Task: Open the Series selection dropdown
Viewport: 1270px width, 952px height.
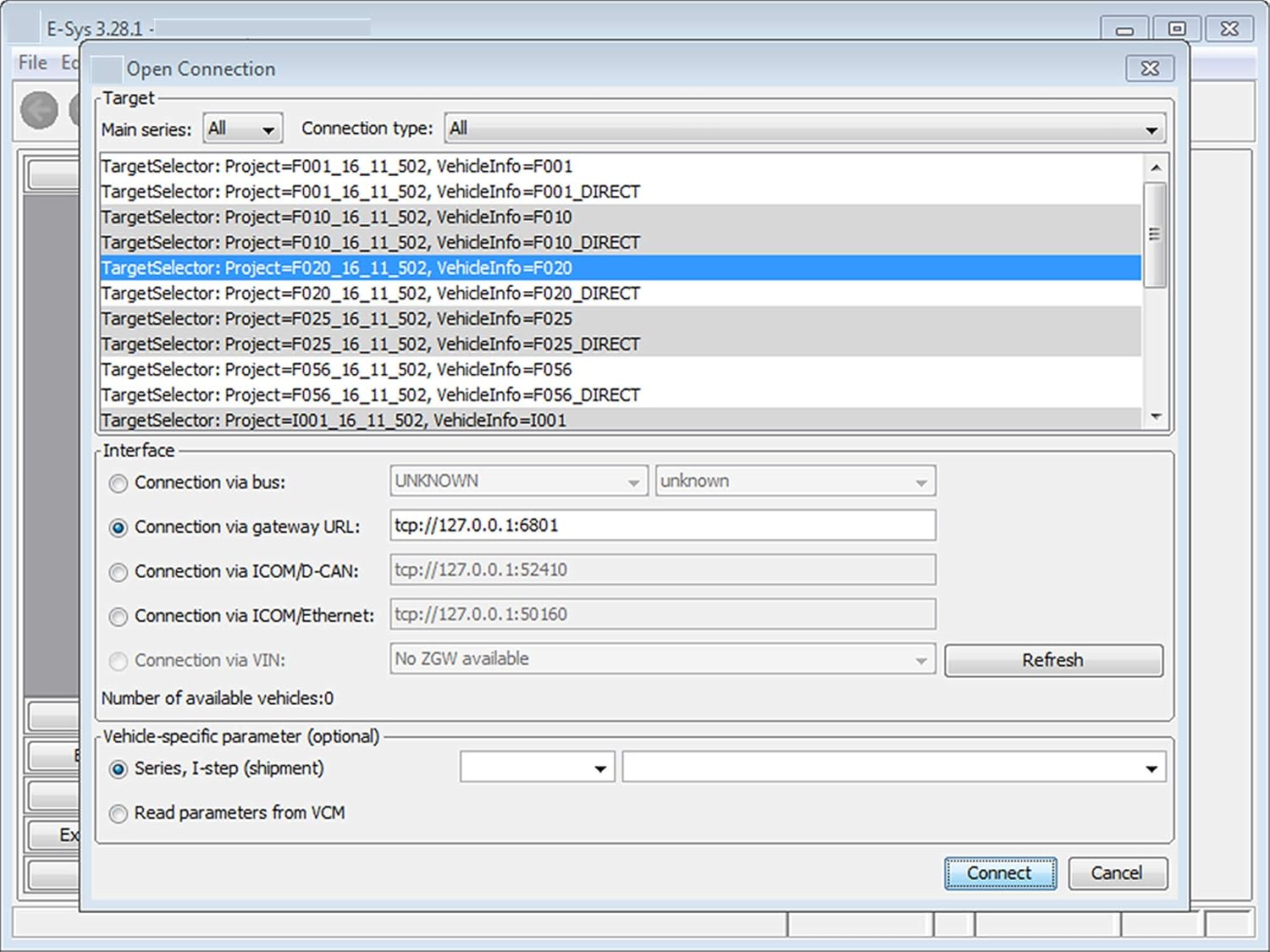Action: [x=537, y=768]
